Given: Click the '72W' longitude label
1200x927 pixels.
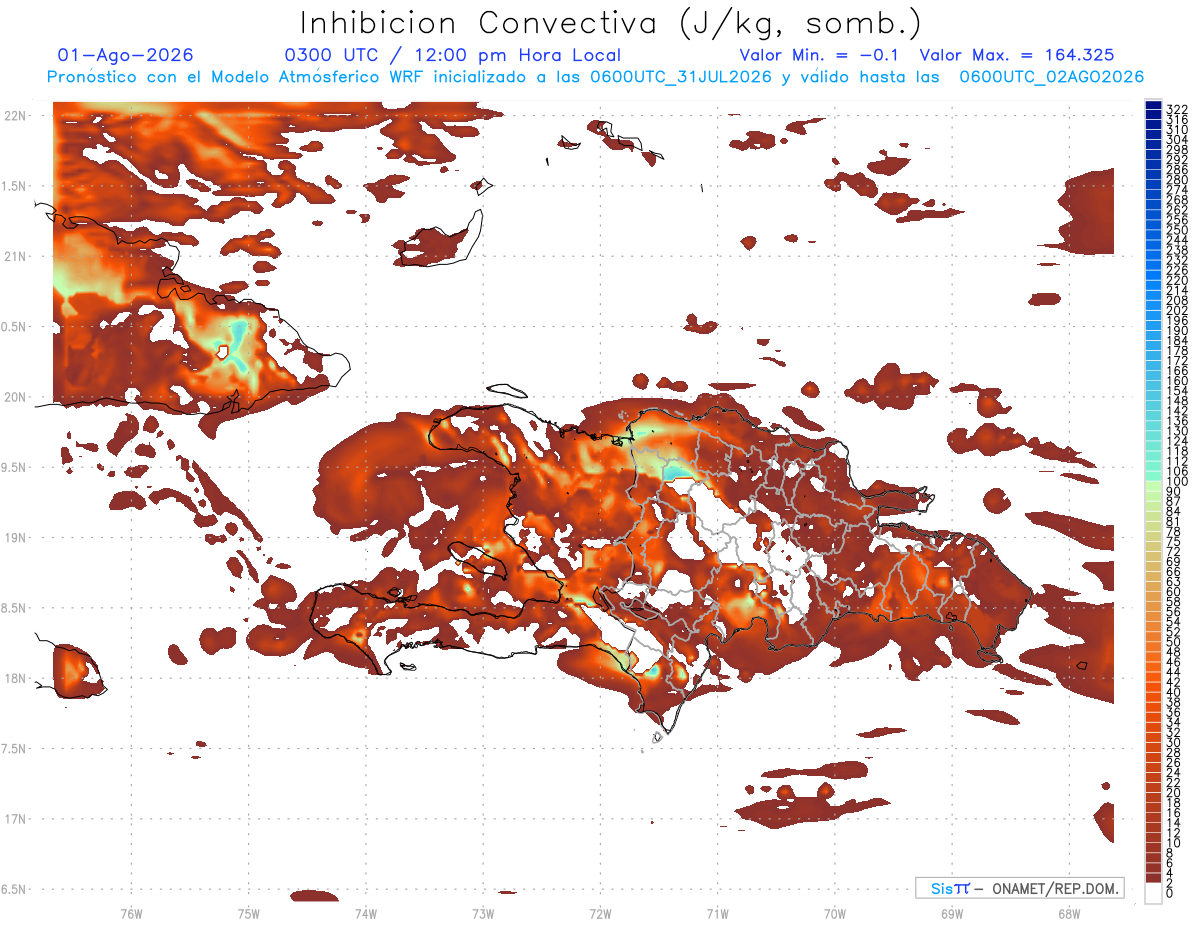Looking at the screenshot, I should click(600, 913).
